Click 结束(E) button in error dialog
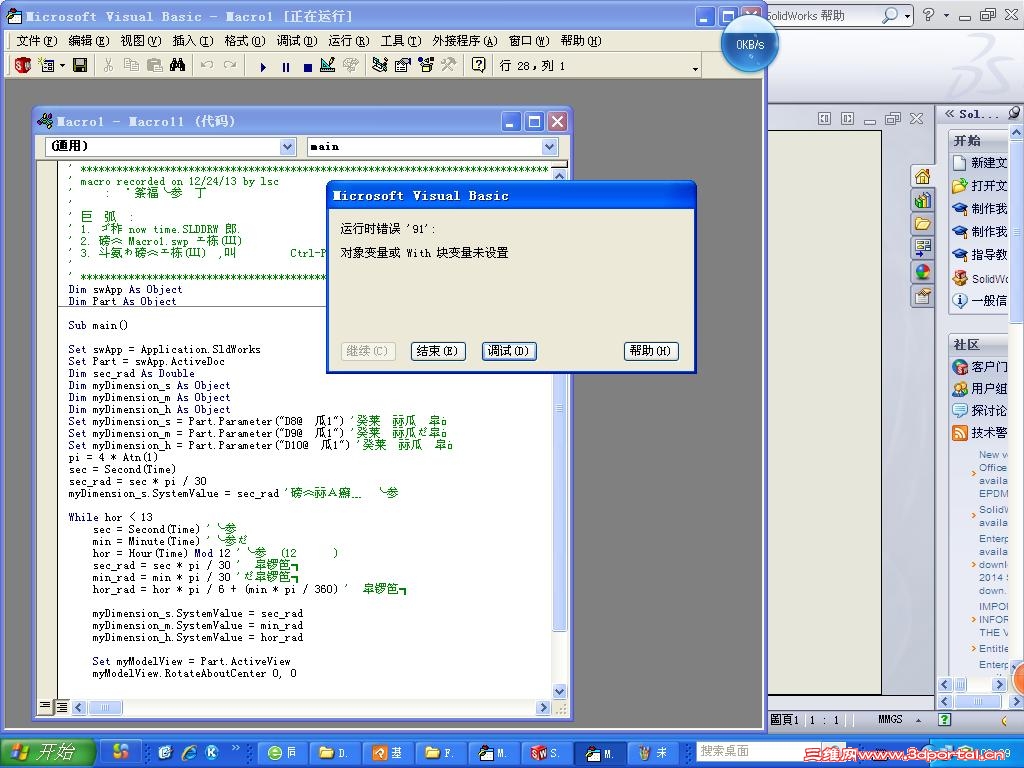The height and width of the screenshot is (768, 1024). (x=438, y=351)
